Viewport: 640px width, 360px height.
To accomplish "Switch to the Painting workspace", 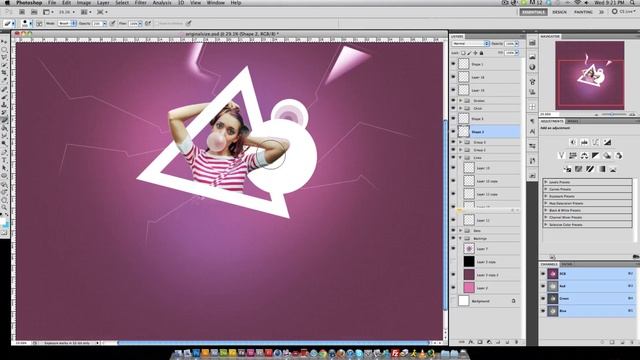I will pos(583,12).
